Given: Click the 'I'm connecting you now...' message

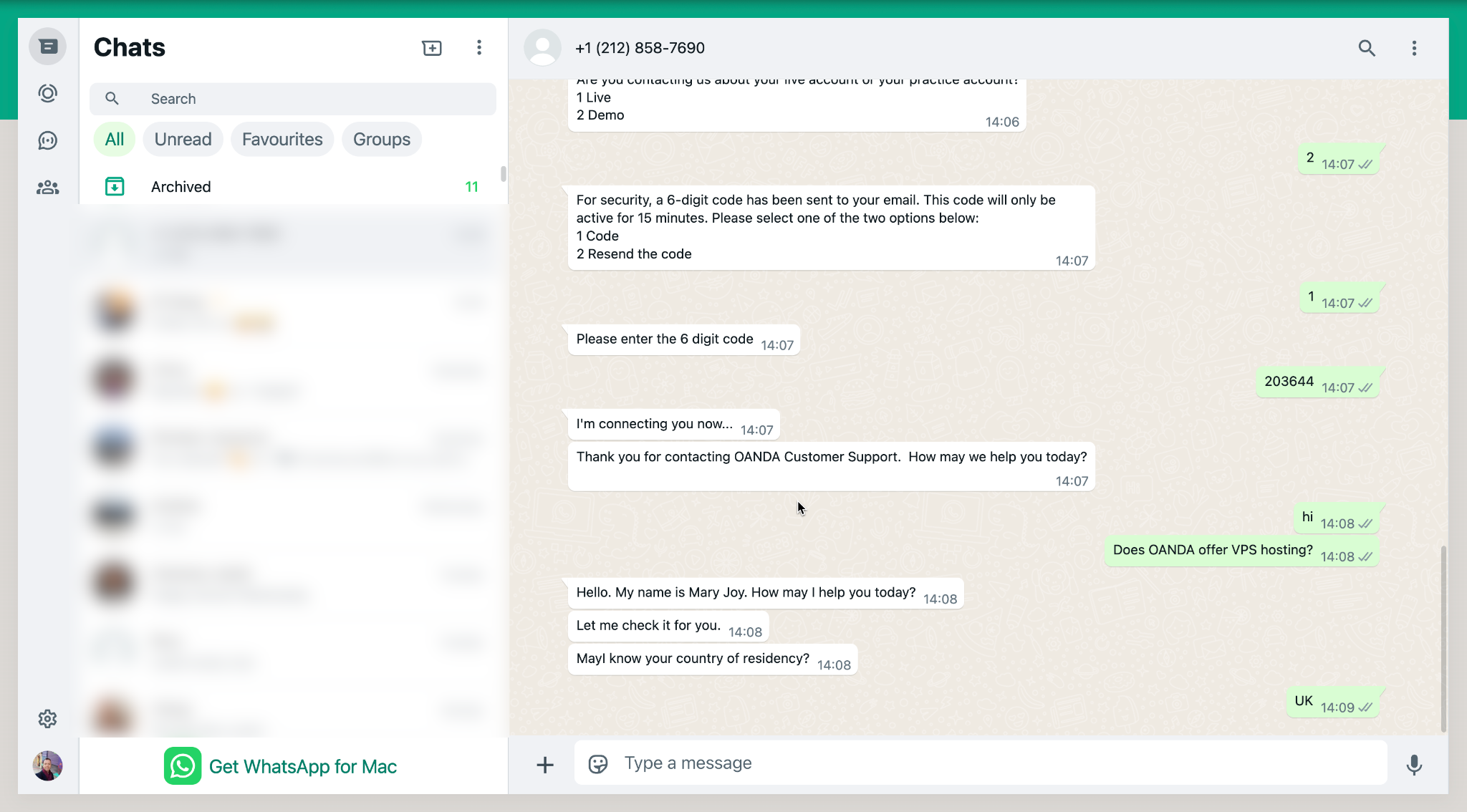Looking at the screenshot, I should pyautogui.click(x=674, y=425).
